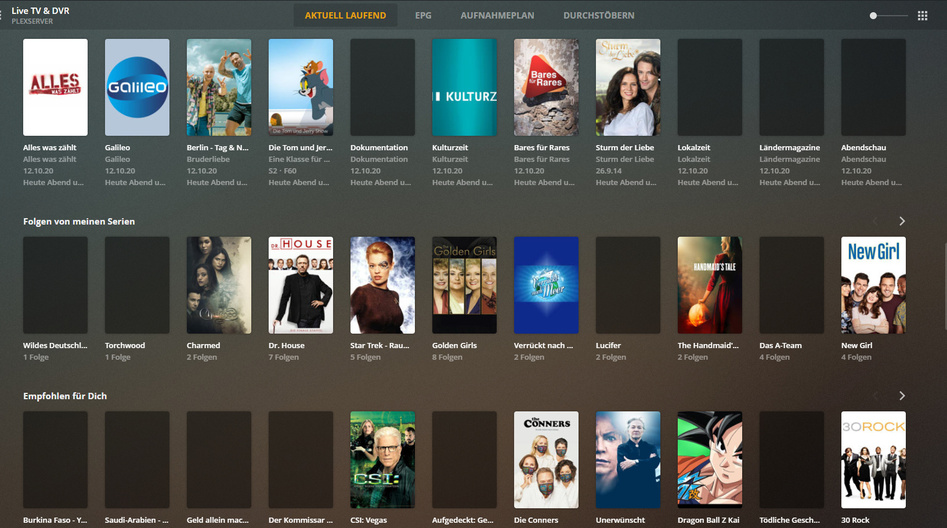Open the Verrückt nach Meer poster

(546, 285)
